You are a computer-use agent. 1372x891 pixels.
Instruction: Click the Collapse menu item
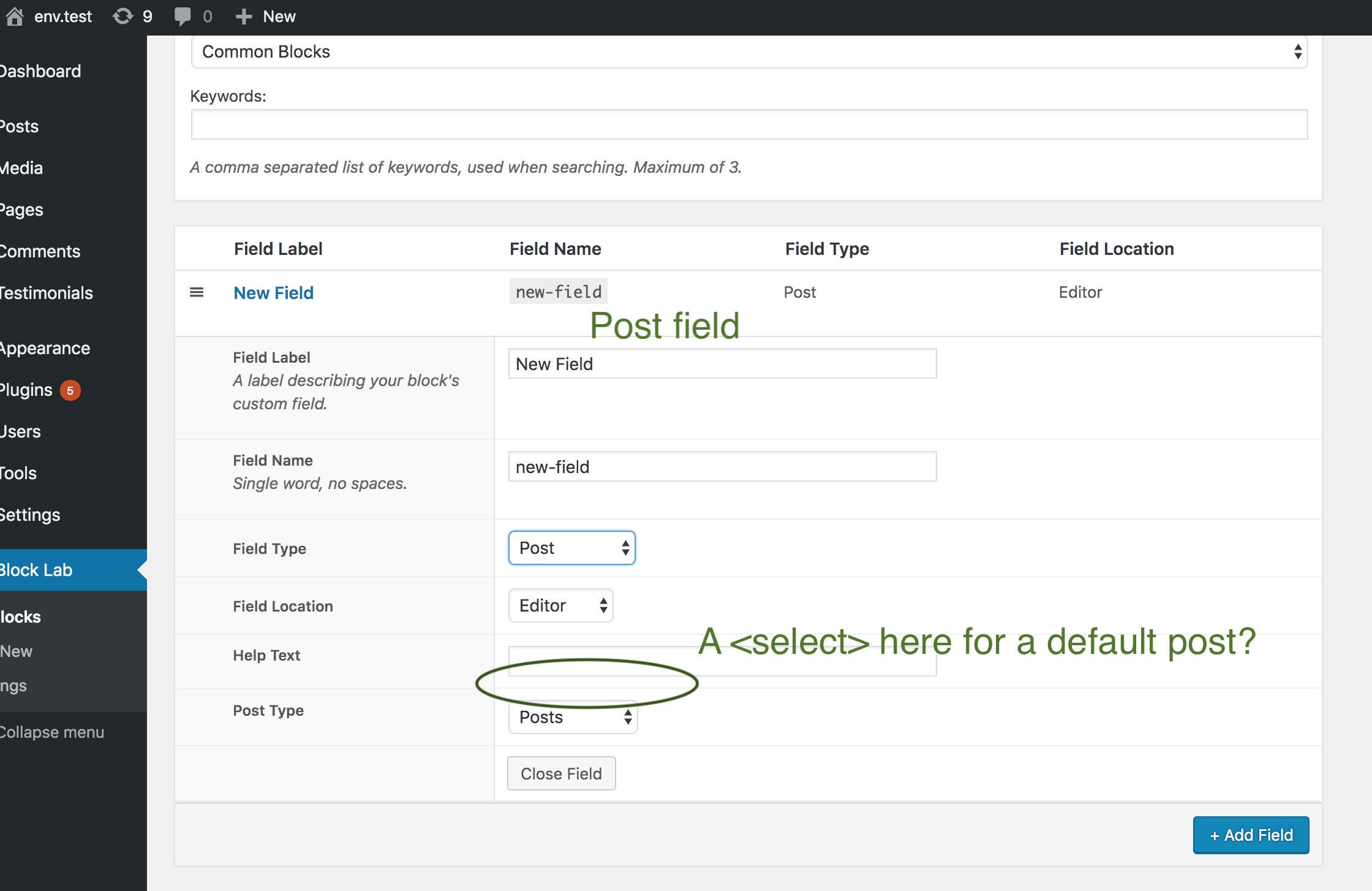52,732
